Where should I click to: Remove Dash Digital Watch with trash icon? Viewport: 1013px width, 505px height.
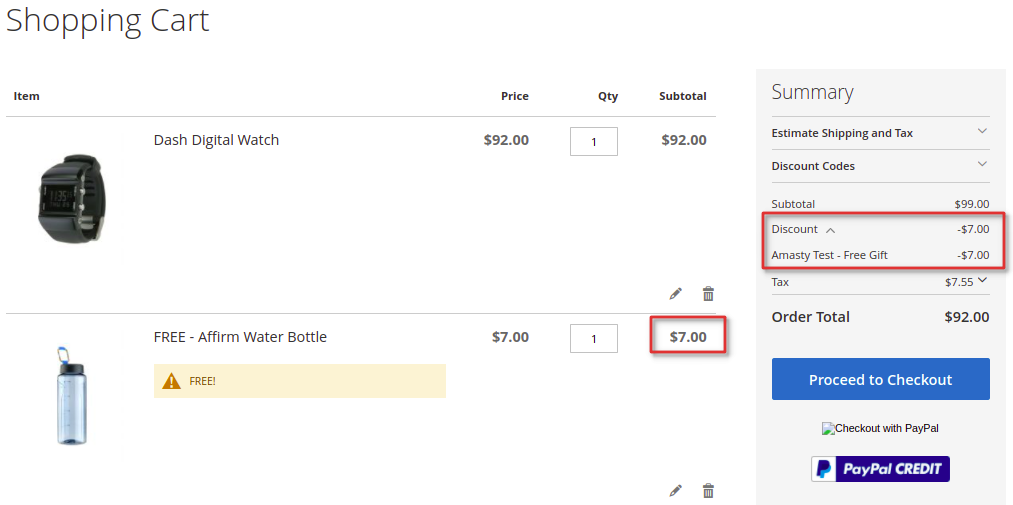(708, 294)
